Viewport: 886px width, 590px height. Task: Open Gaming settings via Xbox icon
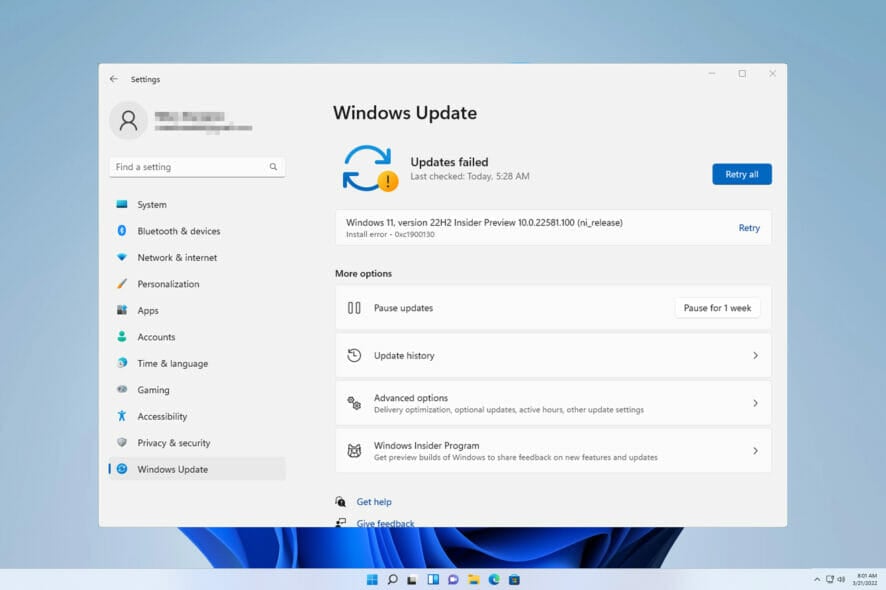(124, 390)
